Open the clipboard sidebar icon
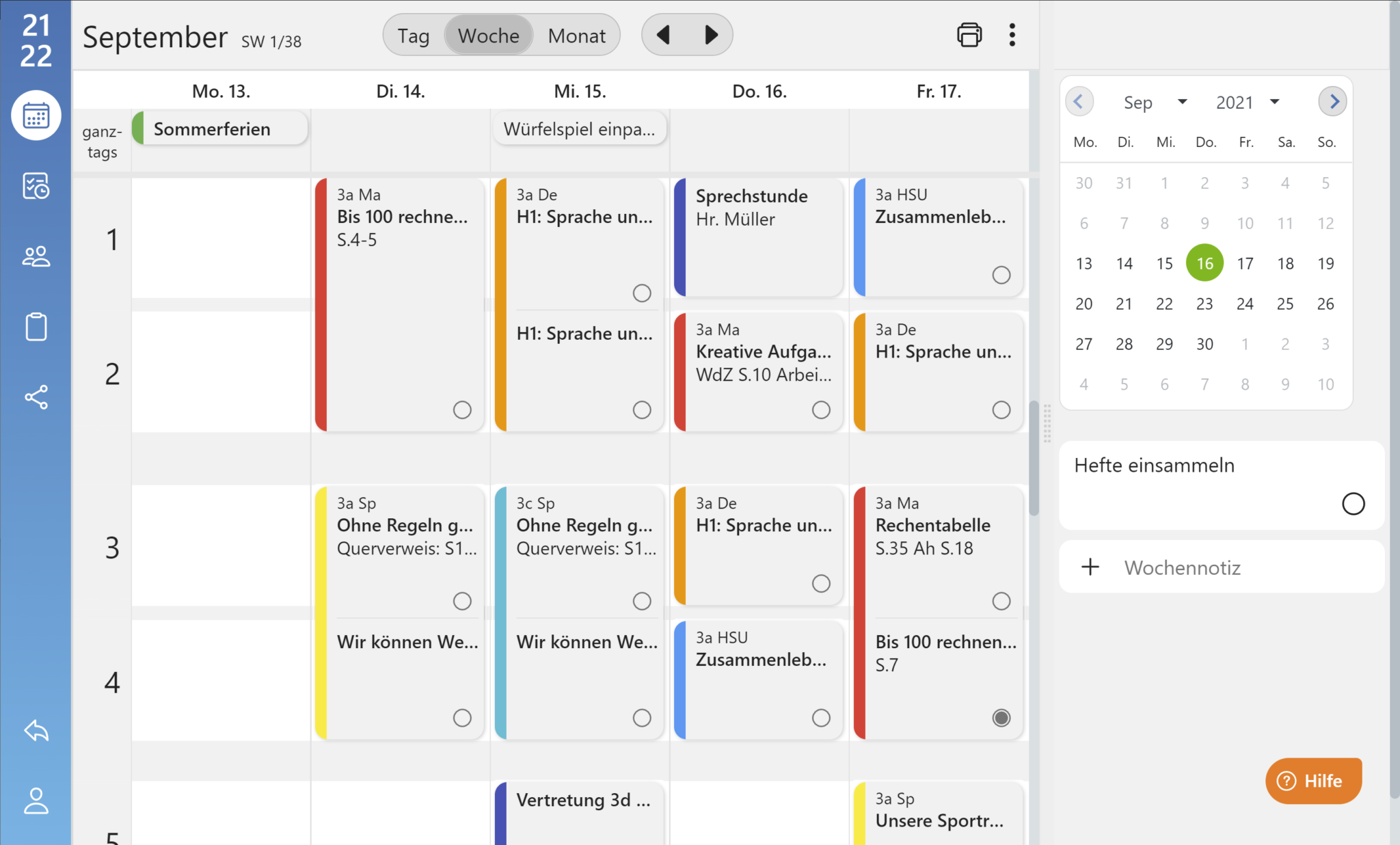The height and width of the screenshot is (845, 1400). pyautogui.click(x=36, y=327)
